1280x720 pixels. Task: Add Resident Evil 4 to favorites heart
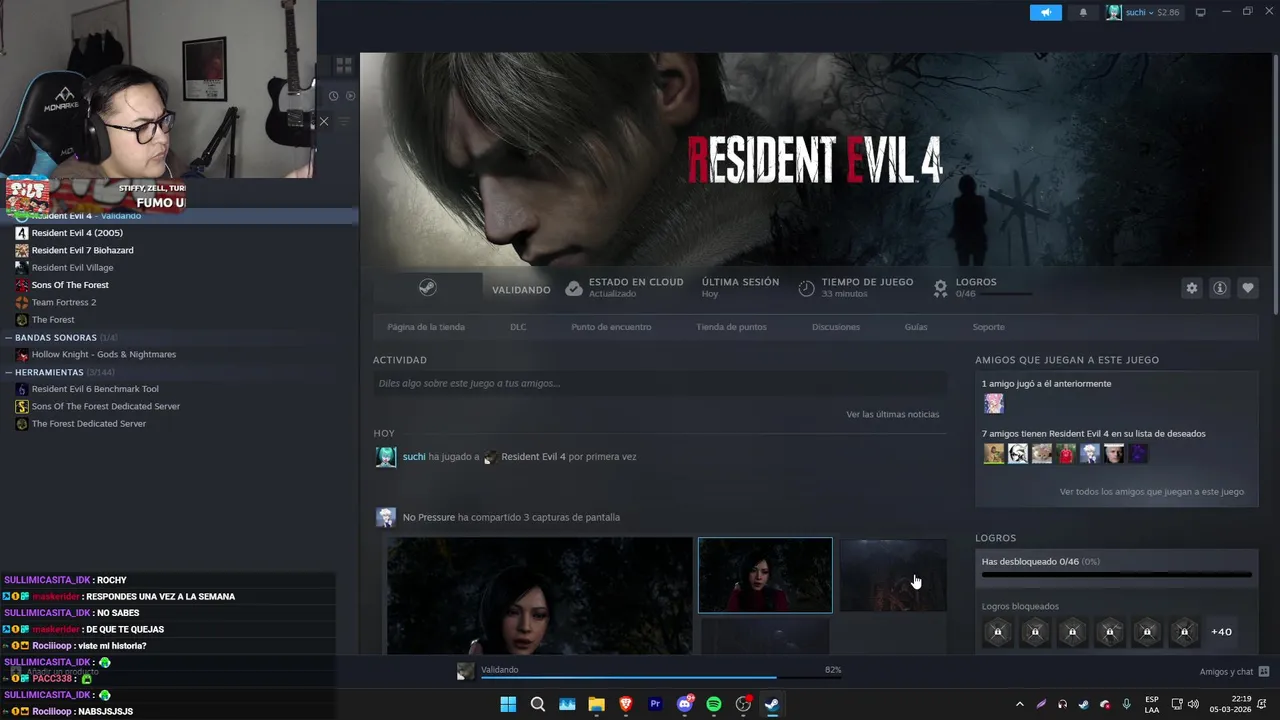coord(1248,288)
